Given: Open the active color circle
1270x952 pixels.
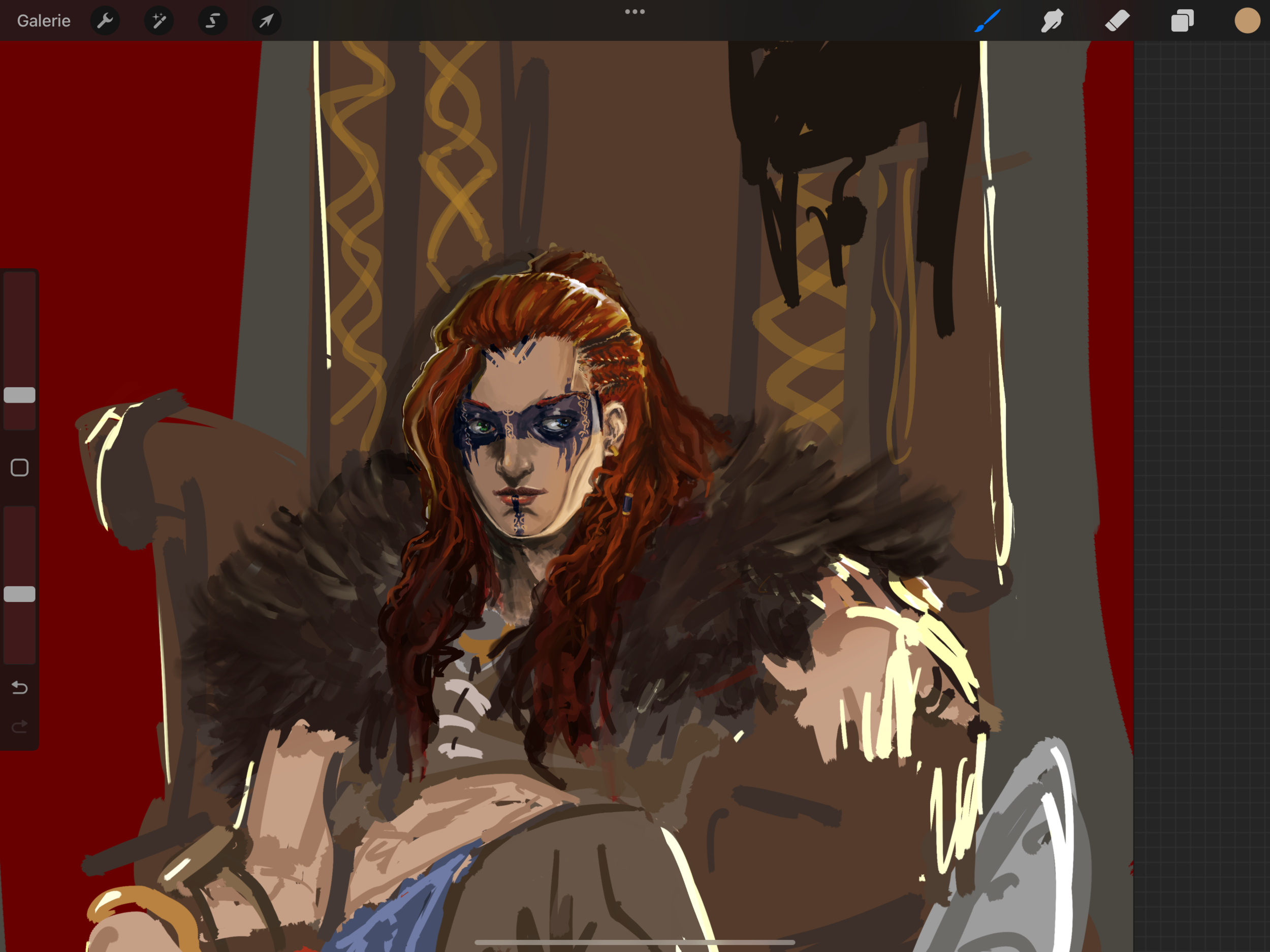Looking at the screenshot, I should pyautogui.click(x=1247, y=21).
